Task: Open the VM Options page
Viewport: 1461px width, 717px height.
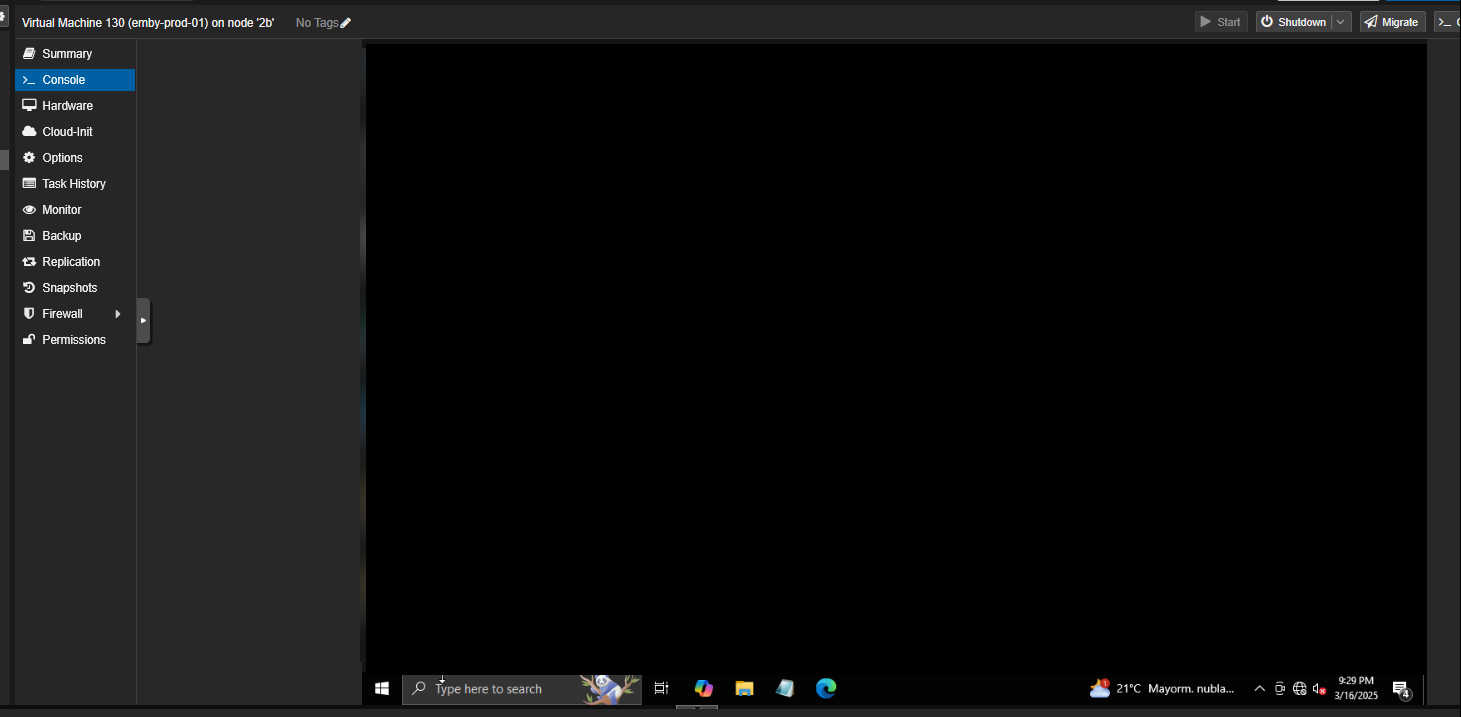Action: 62,158
